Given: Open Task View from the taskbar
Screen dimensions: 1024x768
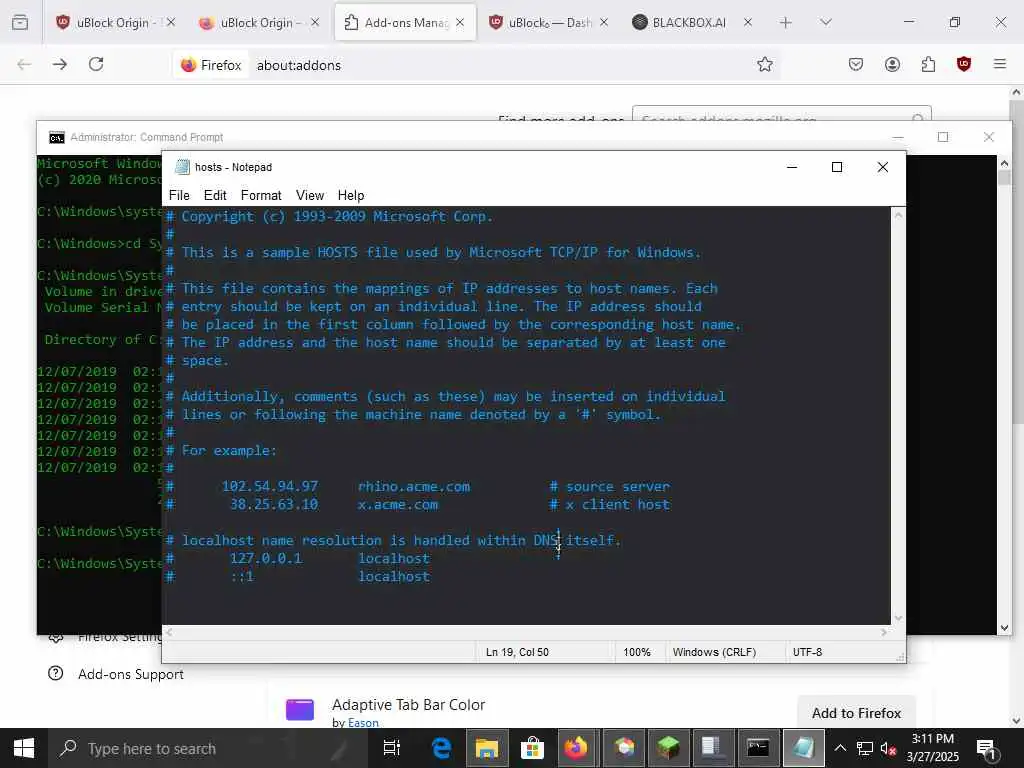Looking at the screenshot, I should tap(391, 748).
